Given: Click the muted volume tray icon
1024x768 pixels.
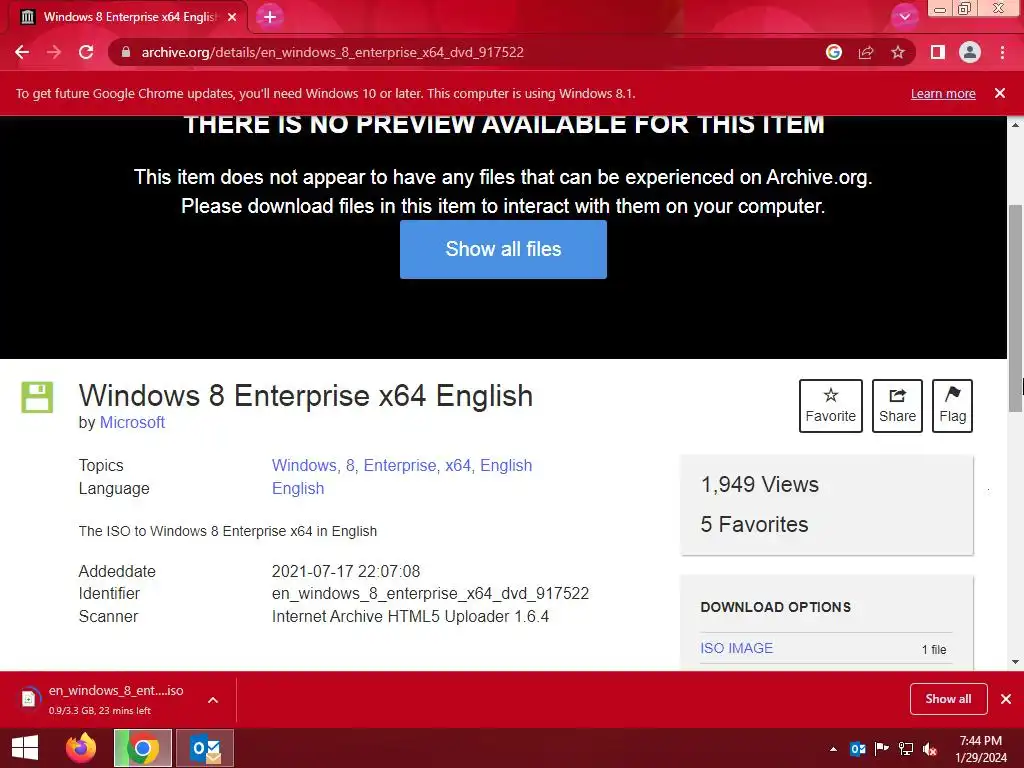Looking at the screenshot, I should pos(930,749).
